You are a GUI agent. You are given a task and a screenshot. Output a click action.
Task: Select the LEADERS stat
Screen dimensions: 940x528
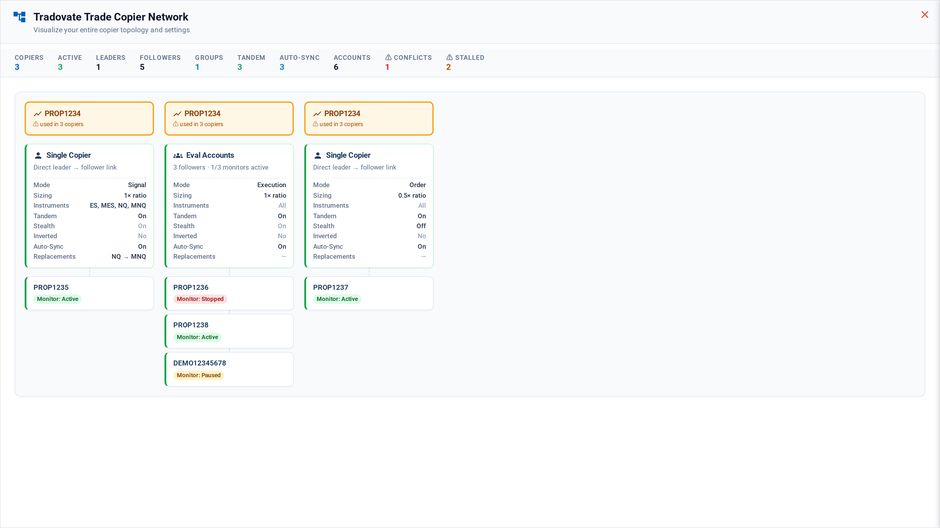point(110,62)
